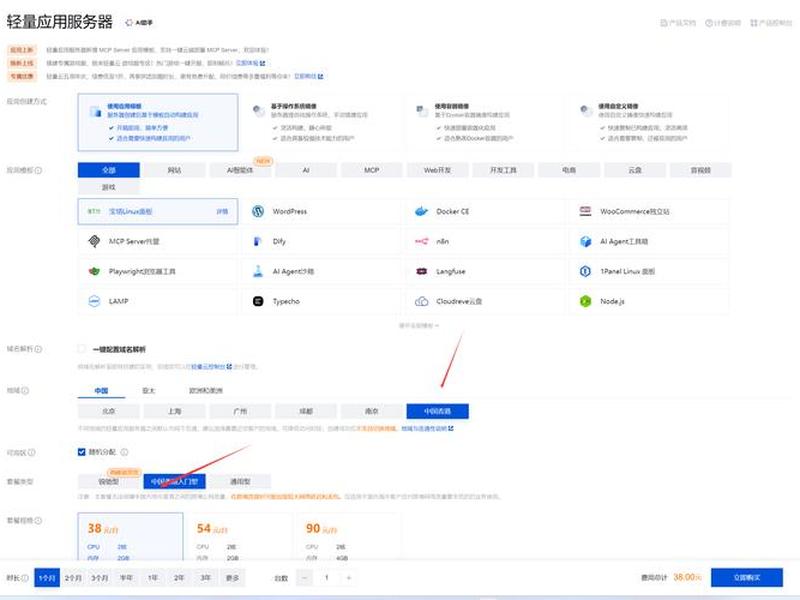The image size is (800, 600).
Task: Open the AI助手 assistant icon
Action: 129,22
